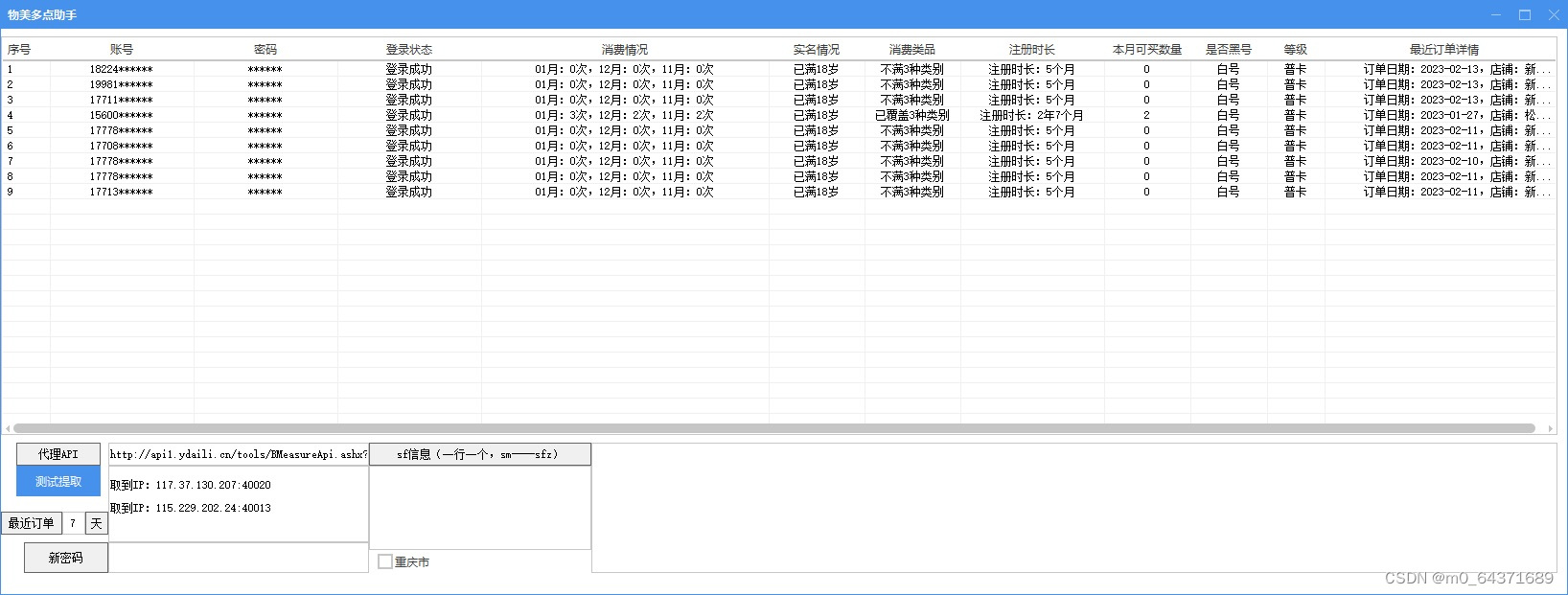Toggle the 重庆市 checkbox
Screen dimensions: 1568x595
(x=385, y=562)
